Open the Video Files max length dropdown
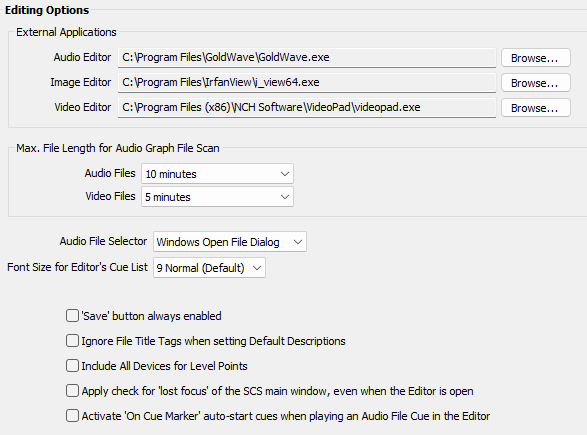The height and width of the screenshot is (435, 587). pos(217,197)
